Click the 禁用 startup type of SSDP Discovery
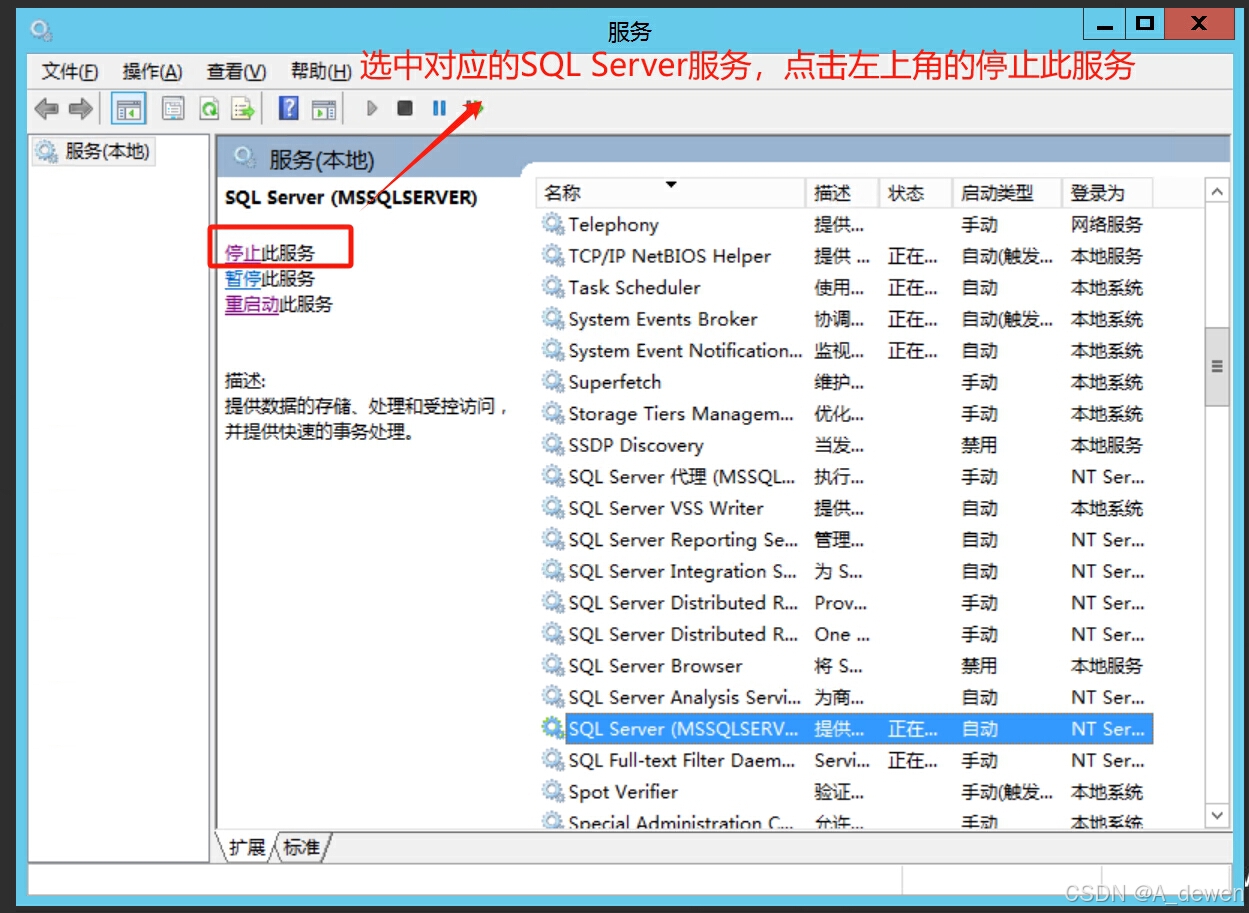This screenshot has height=913, width=1249. [979, 445]
